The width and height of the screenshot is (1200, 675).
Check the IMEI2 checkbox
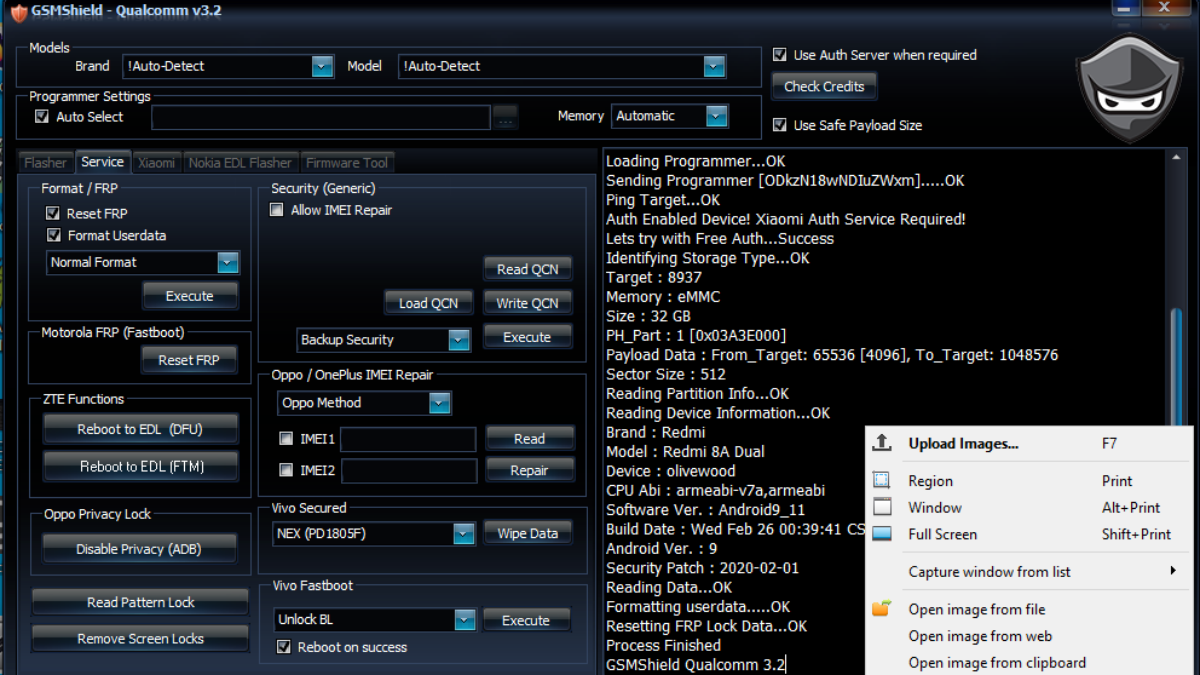pos(287,470)
